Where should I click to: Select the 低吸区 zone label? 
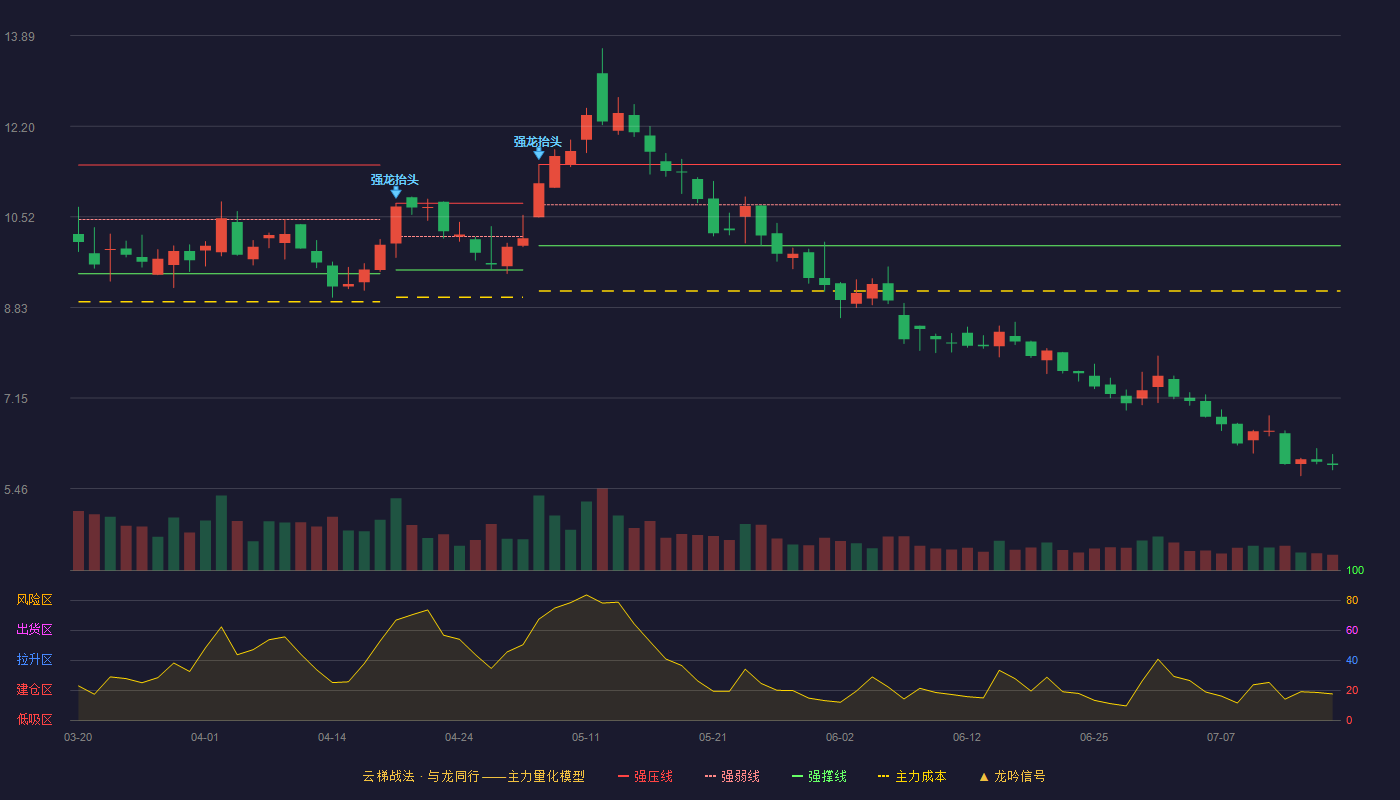[x=34, y=719]
